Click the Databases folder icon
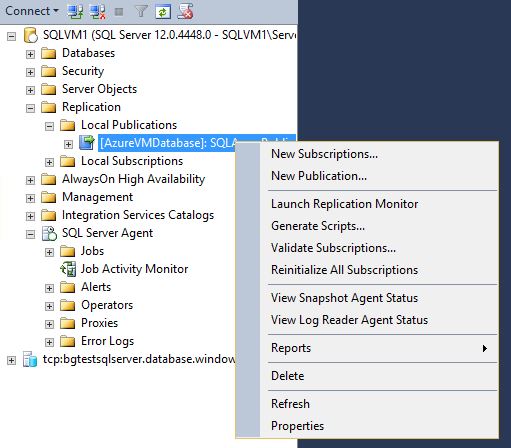The width and height of the screenshot is (511, 448). tap(49, 53)
